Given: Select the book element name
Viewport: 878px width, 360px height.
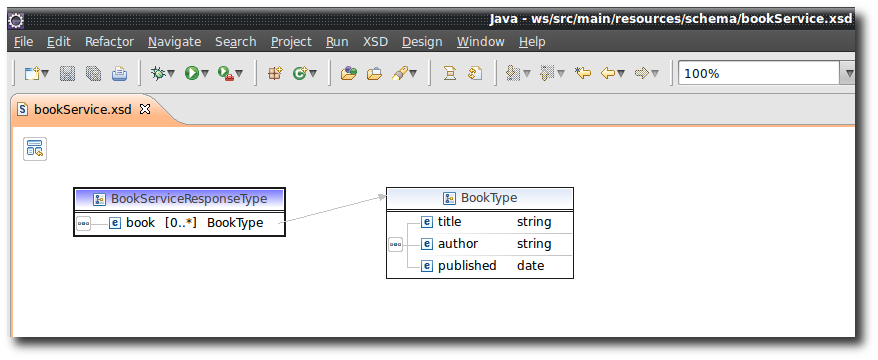Looking at the screenshot, I should click(141, 223).
